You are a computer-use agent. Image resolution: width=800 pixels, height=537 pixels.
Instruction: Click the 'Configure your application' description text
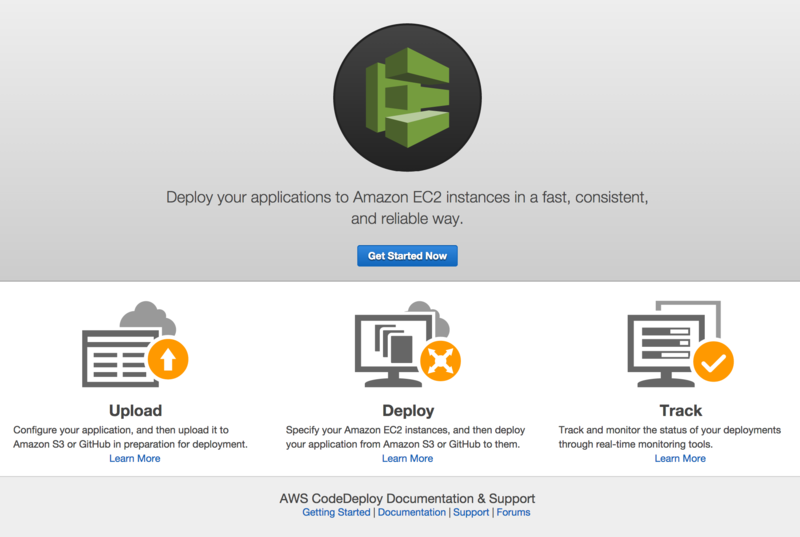click(130, 437)
